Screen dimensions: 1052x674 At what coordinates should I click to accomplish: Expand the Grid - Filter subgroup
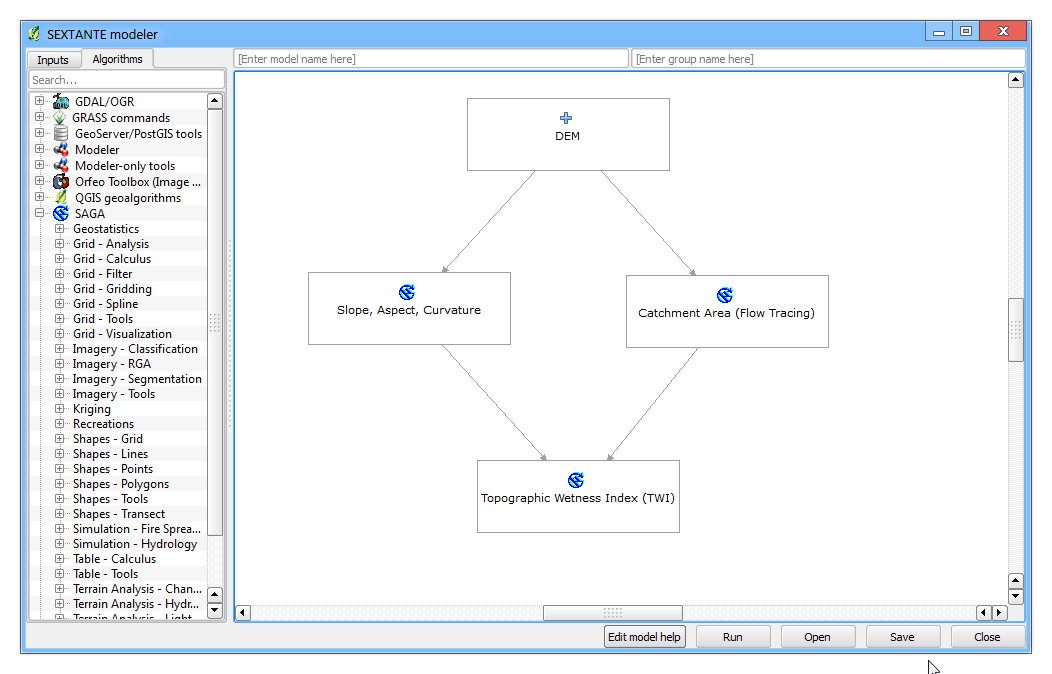click(60, 274)
